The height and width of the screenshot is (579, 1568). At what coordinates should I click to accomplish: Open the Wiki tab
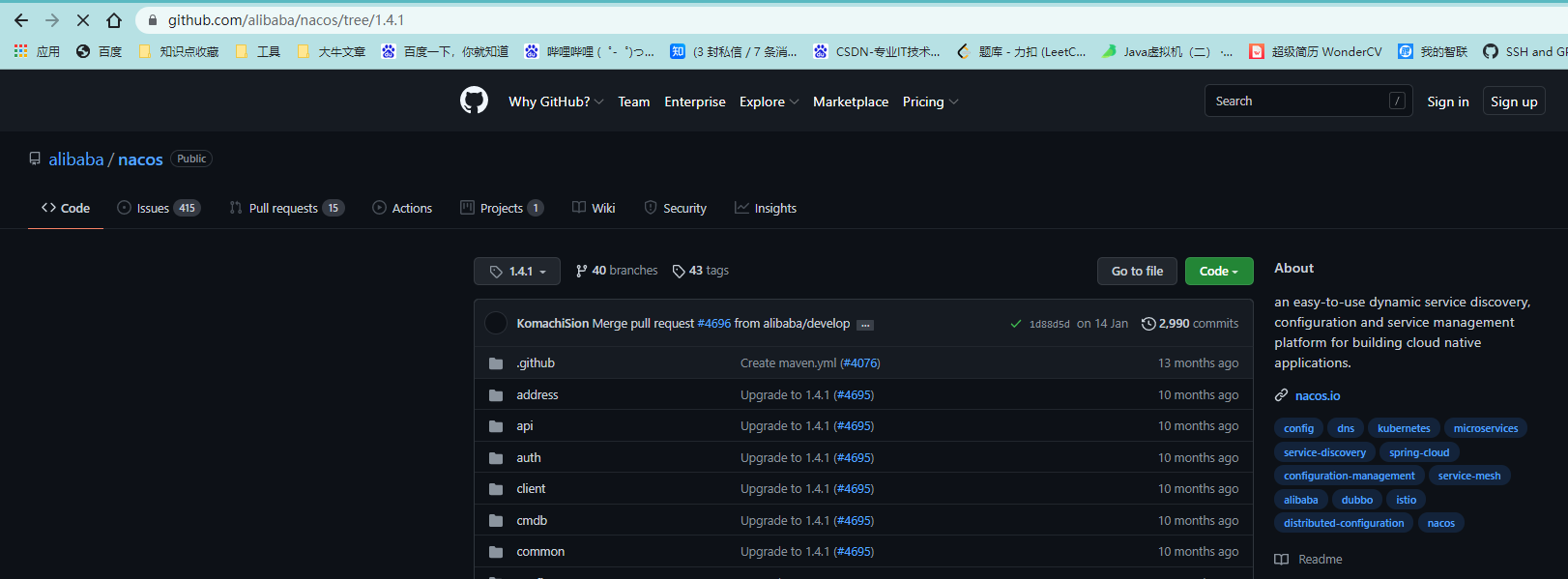pos(594,208)
